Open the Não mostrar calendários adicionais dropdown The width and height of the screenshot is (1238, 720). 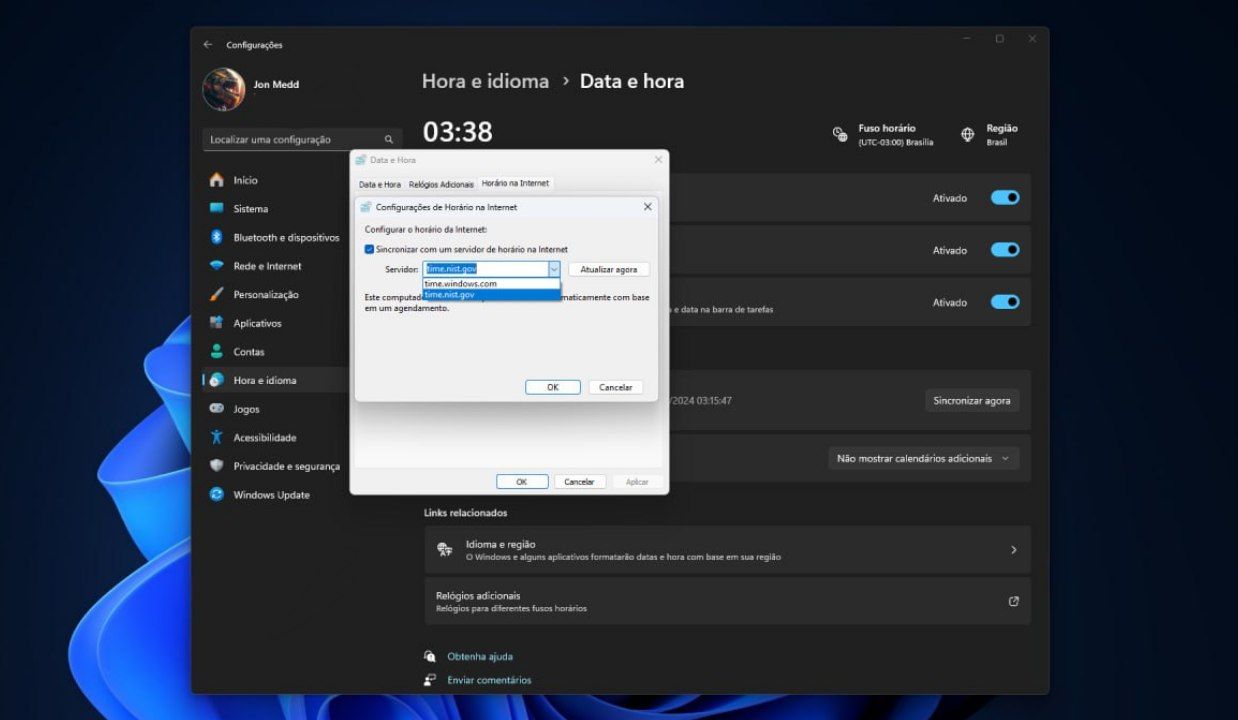(924, 458)
